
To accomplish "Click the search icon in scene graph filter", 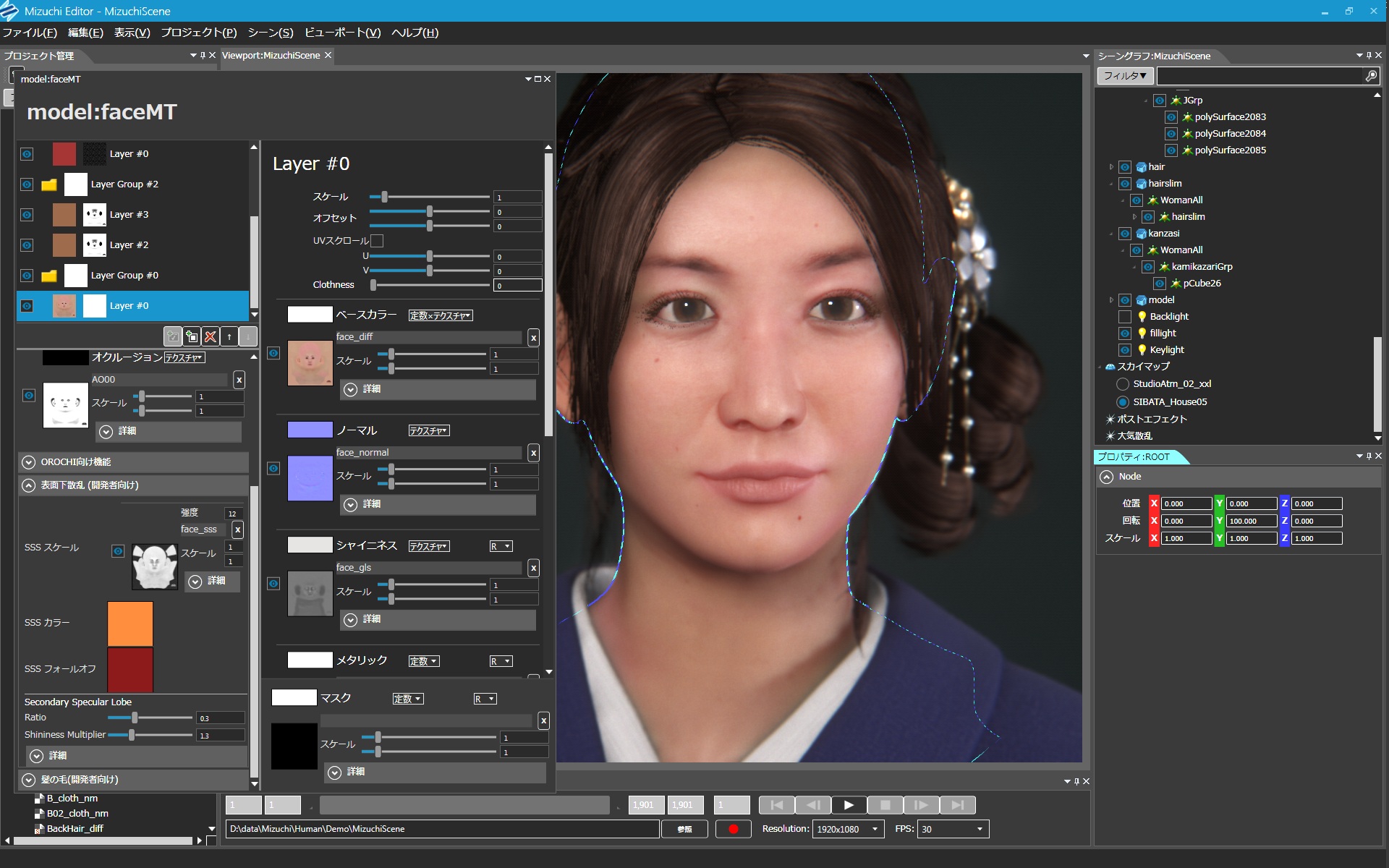I will coord(1371,76).
